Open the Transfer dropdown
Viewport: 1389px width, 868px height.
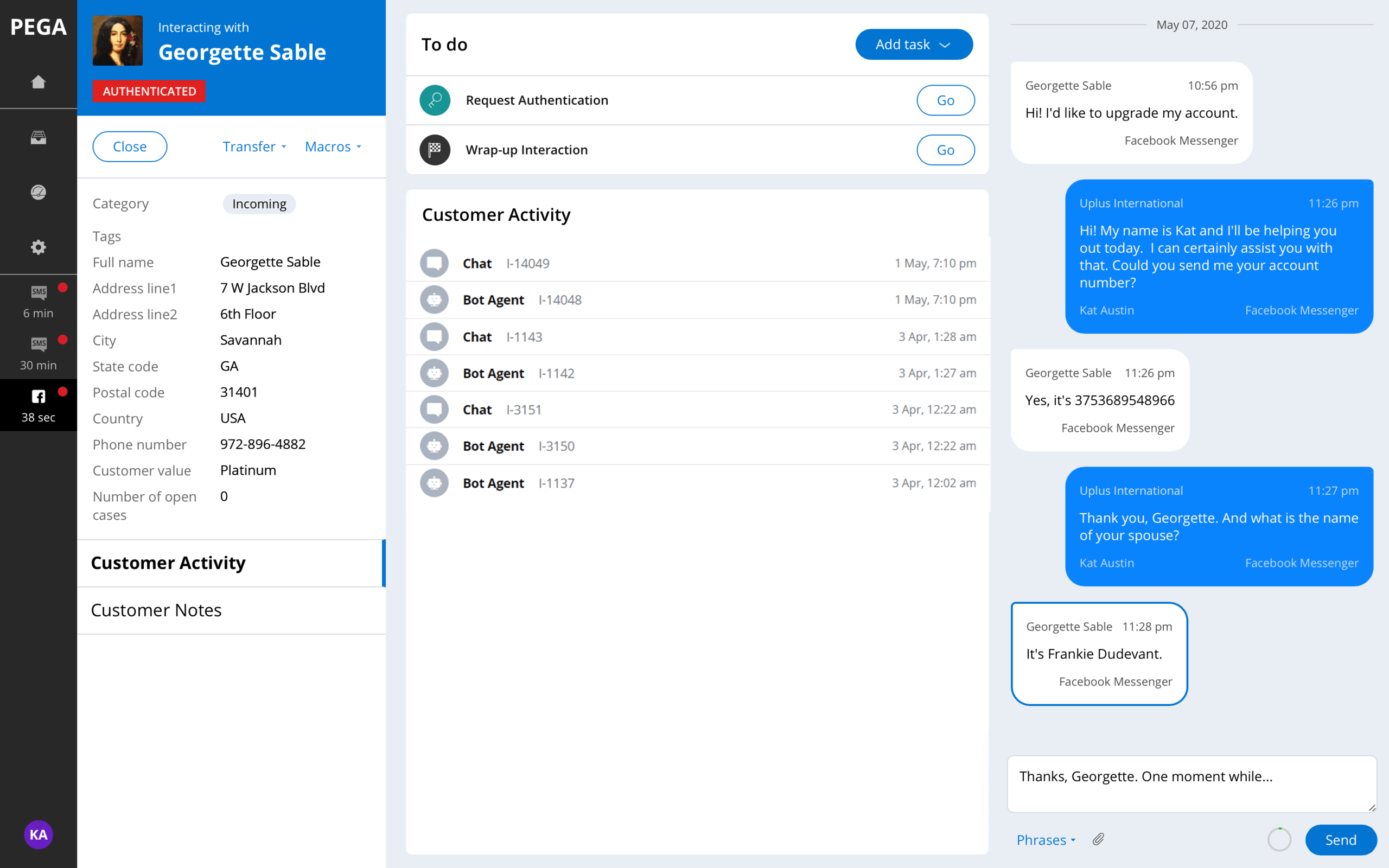click(254, 146)
